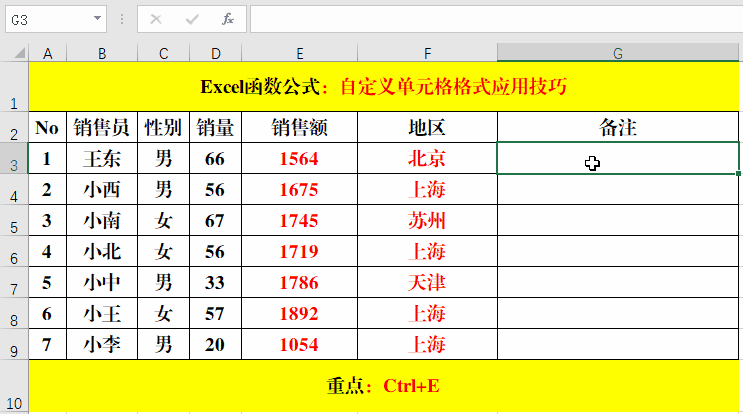This screenshot has width=743, height=414.
Task: Select quantity cell '67'
Action: (x=216, y=220)
